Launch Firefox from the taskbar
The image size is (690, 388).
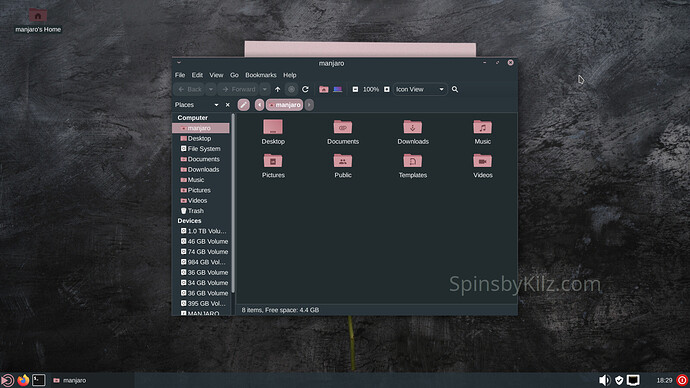pyautogui.click(x=23, y=380)
